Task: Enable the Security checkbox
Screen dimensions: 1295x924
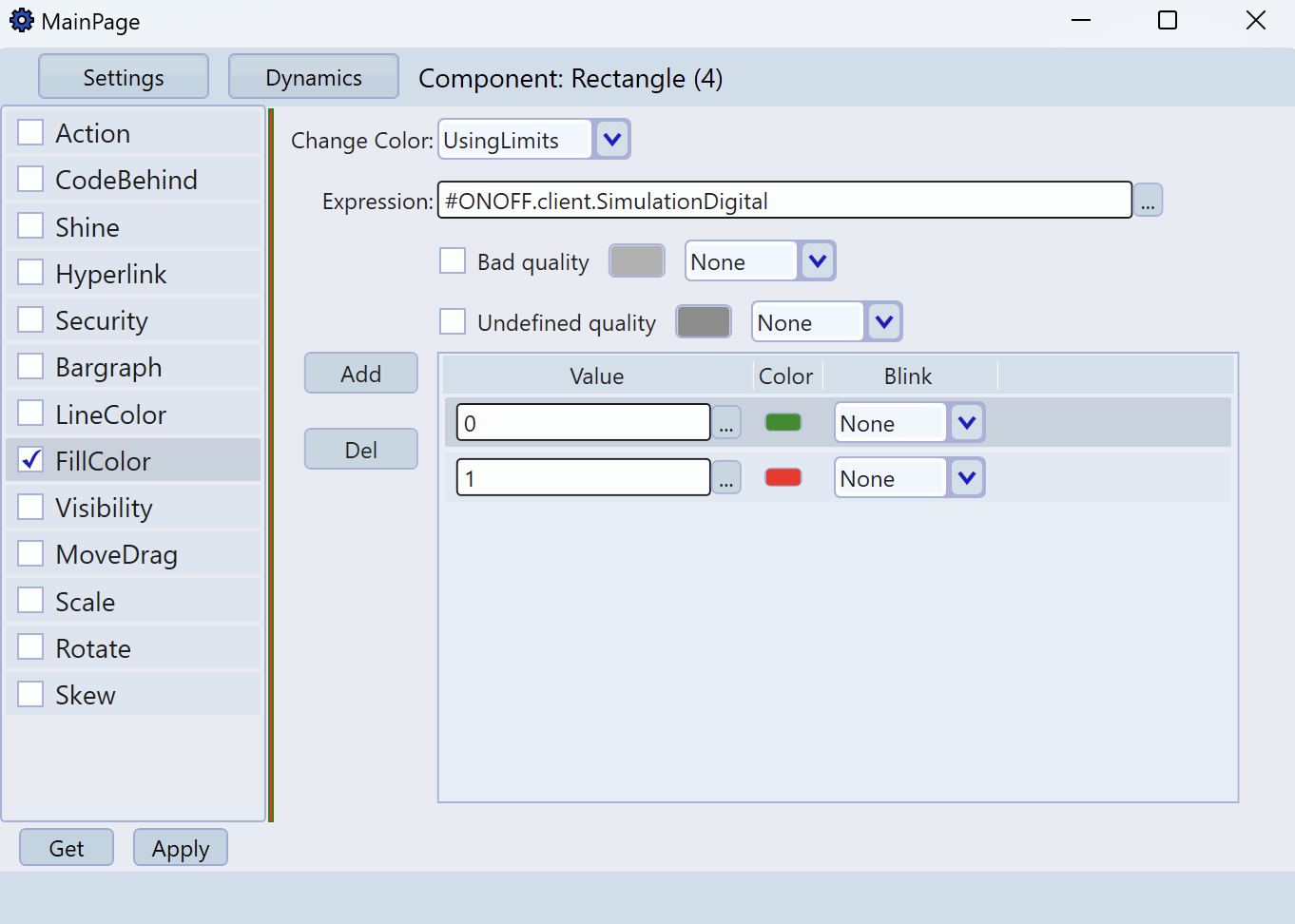Action: pos(30,319)
